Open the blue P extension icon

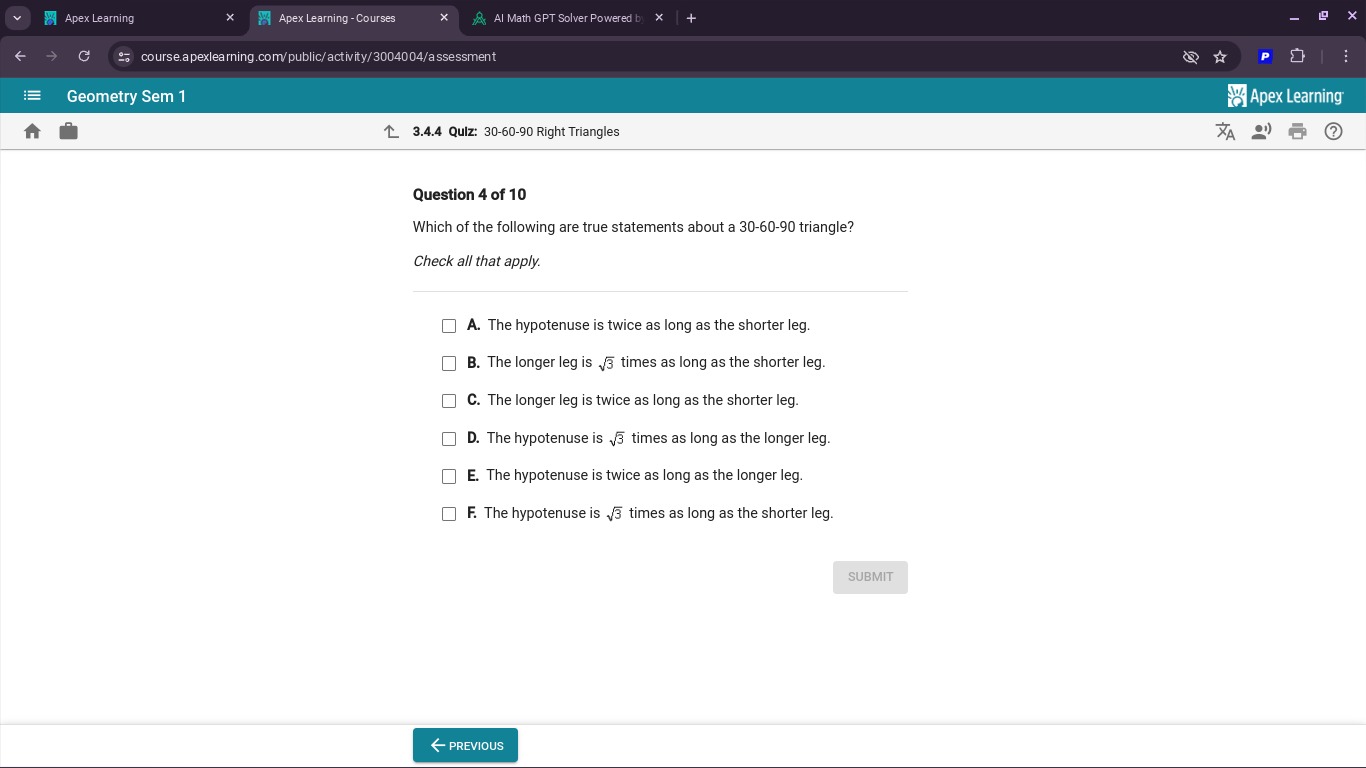click(1265, 57)
